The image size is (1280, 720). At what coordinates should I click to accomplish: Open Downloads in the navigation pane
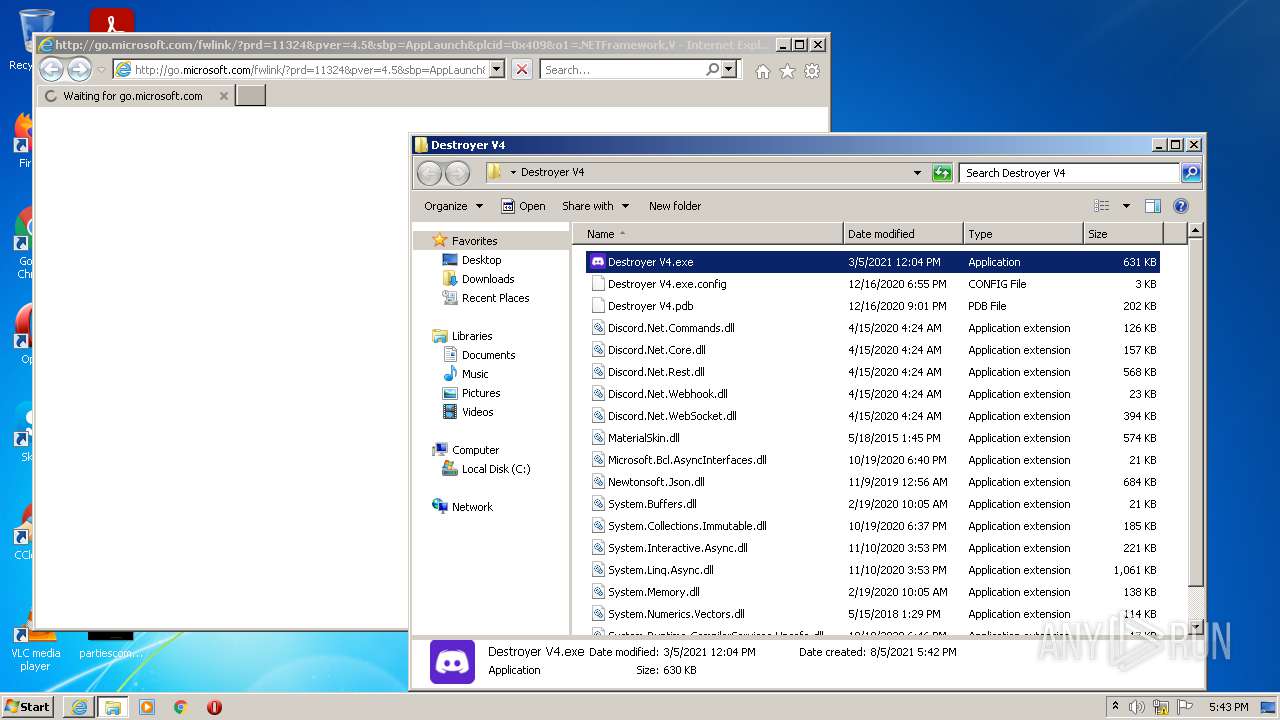click(488, 279)
